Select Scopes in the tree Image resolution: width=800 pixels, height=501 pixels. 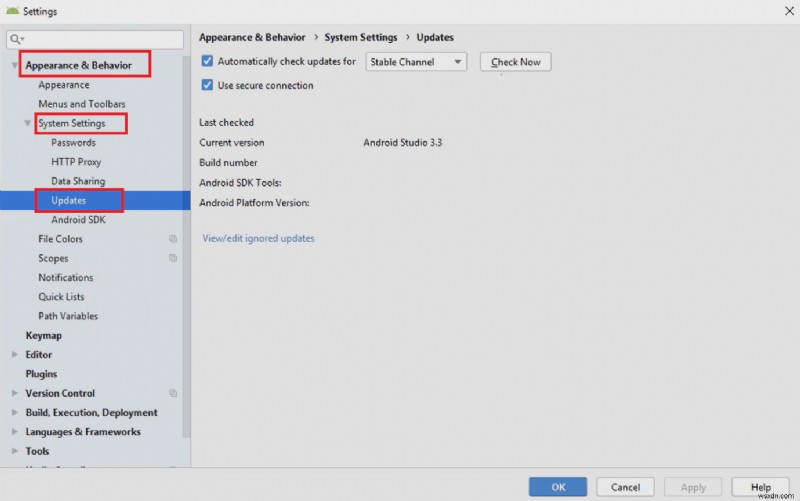pos(53,258)
